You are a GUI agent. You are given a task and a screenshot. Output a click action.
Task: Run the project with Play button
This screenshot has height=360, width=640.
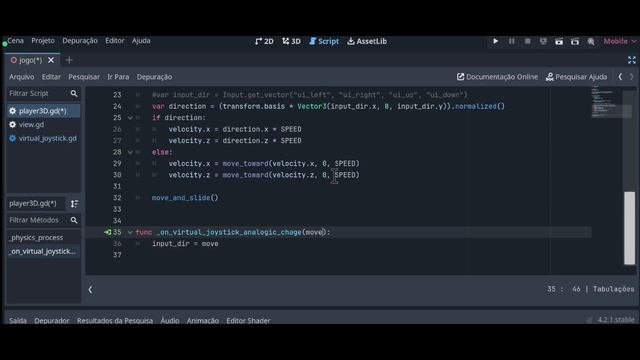coord(495,41)
